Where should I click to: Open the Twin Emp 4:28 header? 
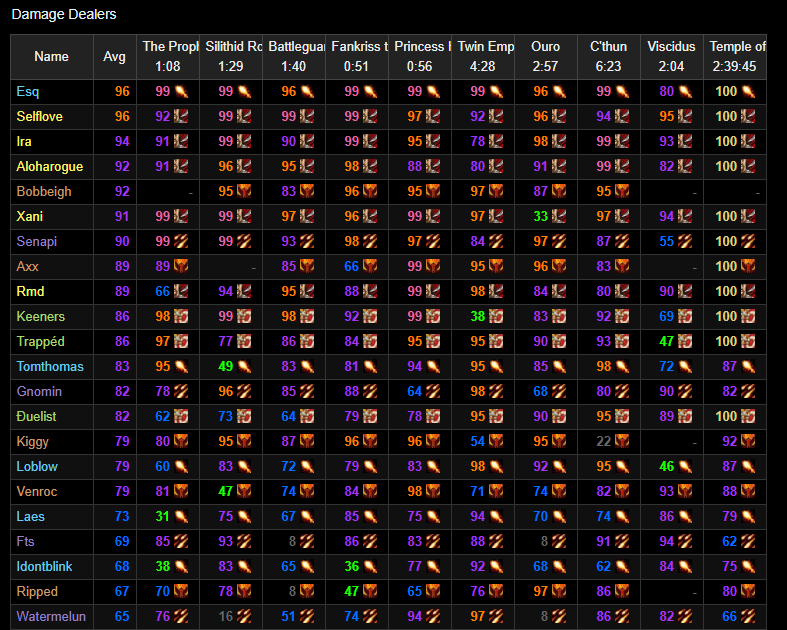pyautogui.click(x=483, y=57)
